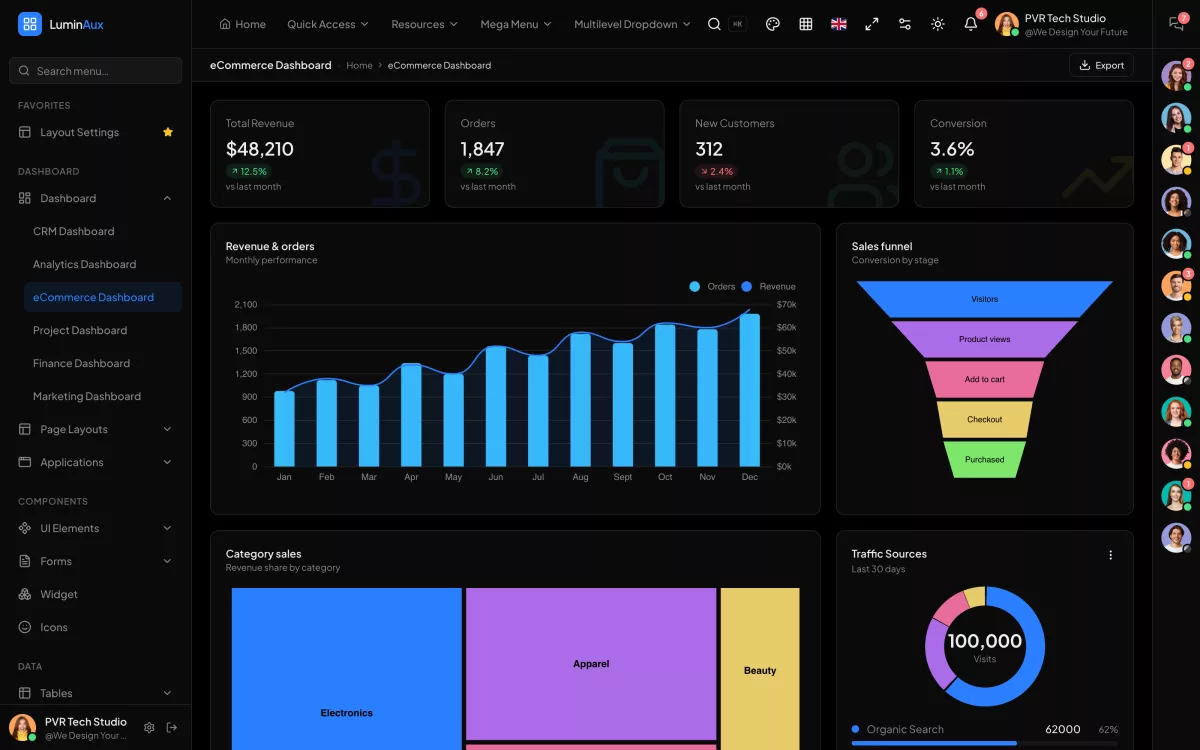The image size is (1200, 750).
Task: Click the Electronics treemap block
Action: pos(347,668)
